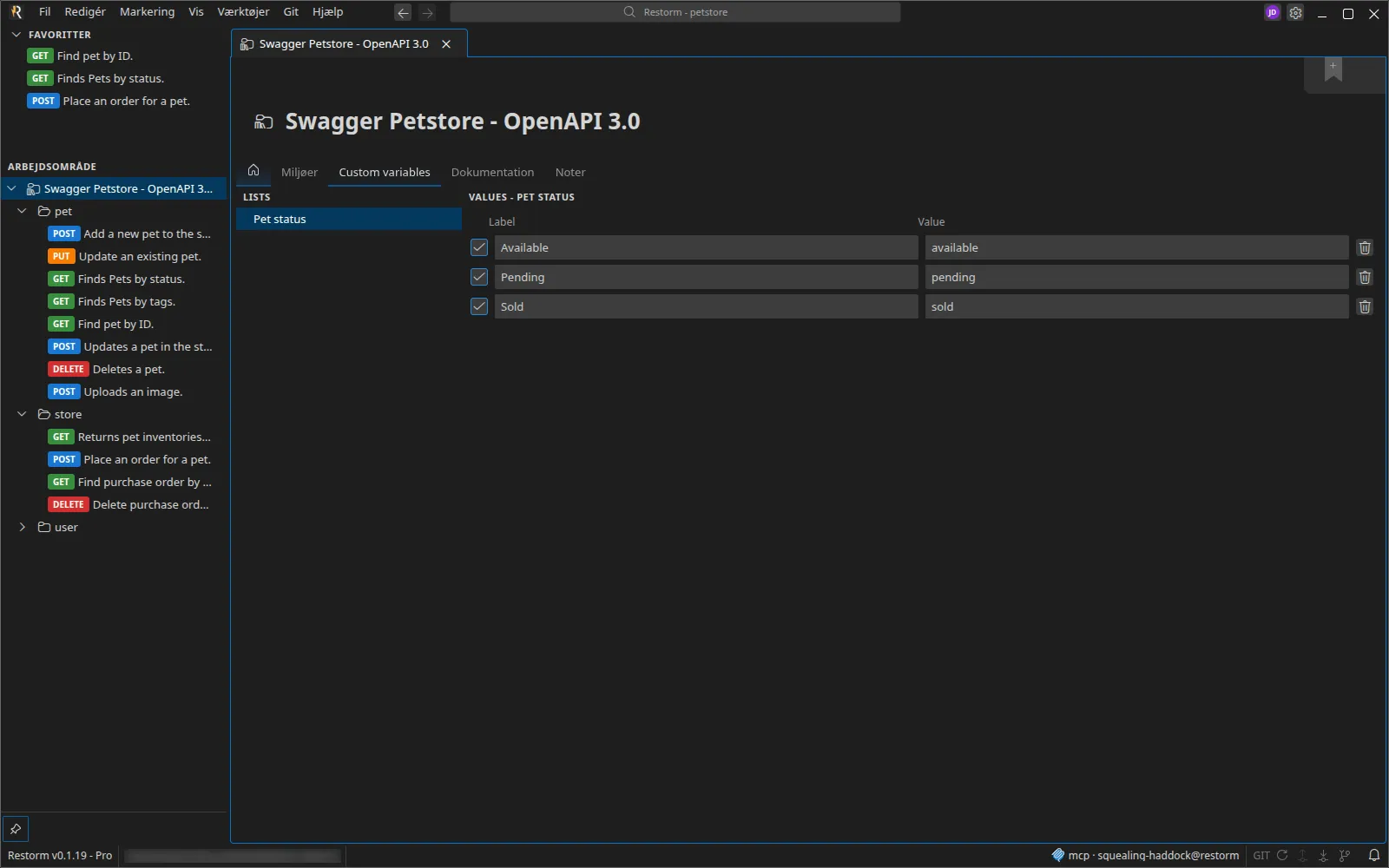Switch to the Miljøer tab
This screenshot has width=1389, height=868.
300,172
